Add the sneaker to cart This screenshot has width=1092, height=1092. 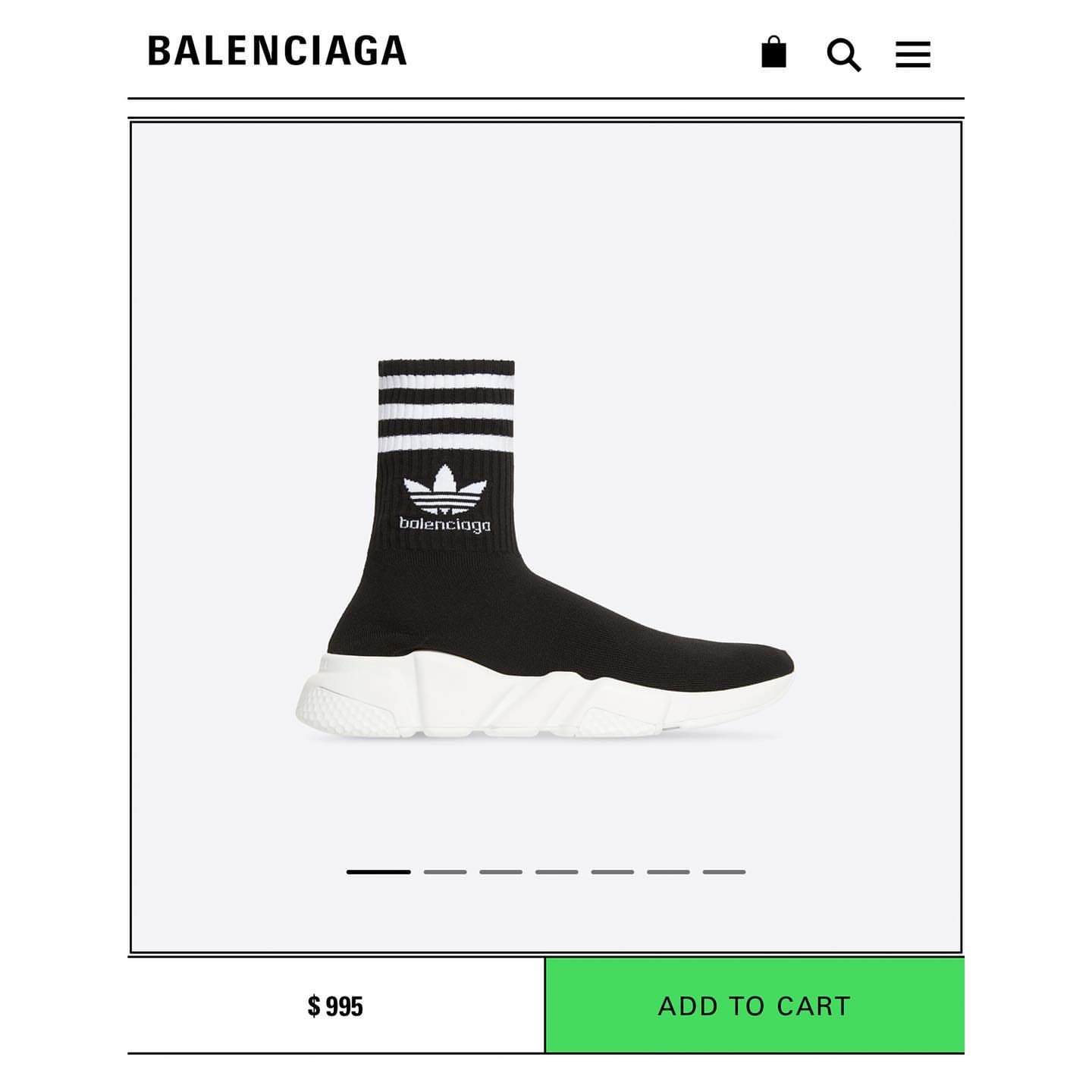pyautogui.click(x=755, y=1006)
